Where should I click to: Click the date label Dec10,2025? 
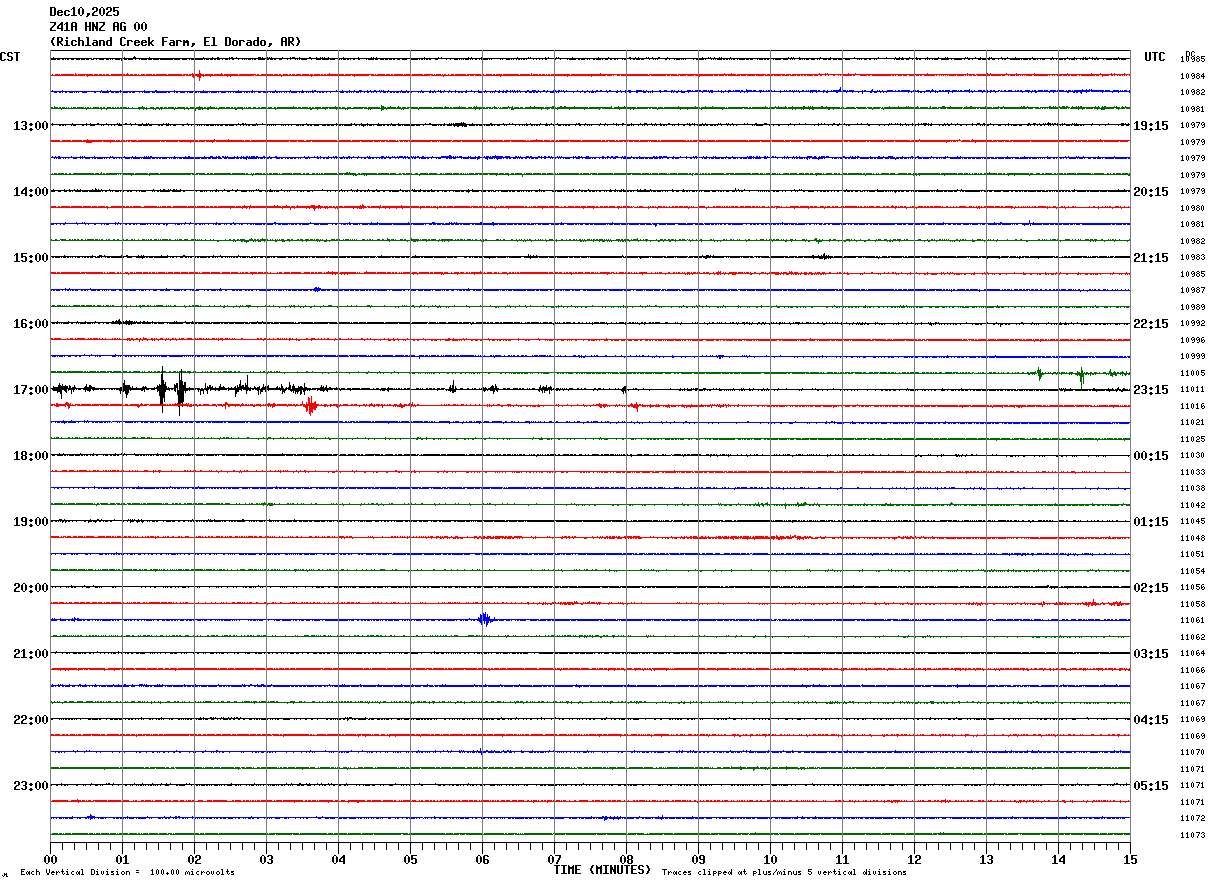tap(84, 12)
